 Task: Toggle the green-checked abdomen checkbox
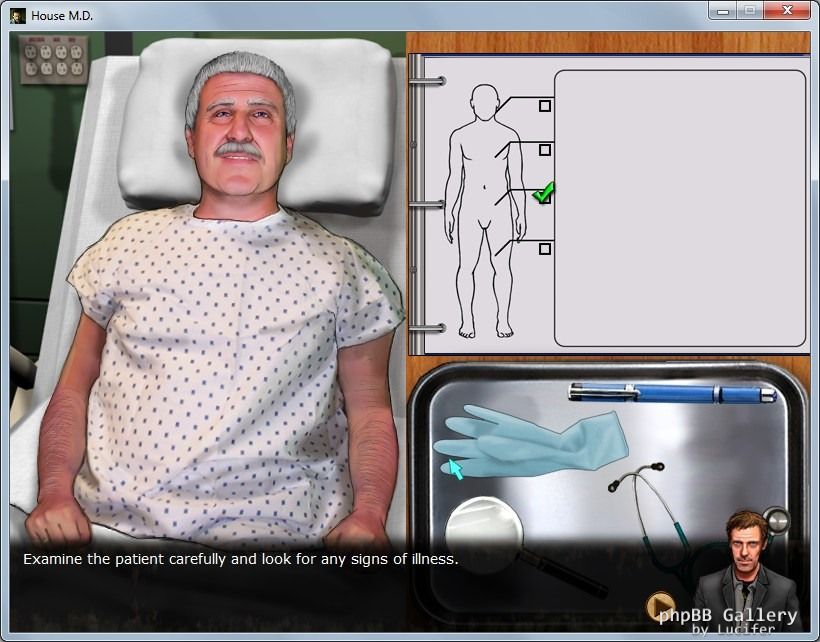point(544,195)
